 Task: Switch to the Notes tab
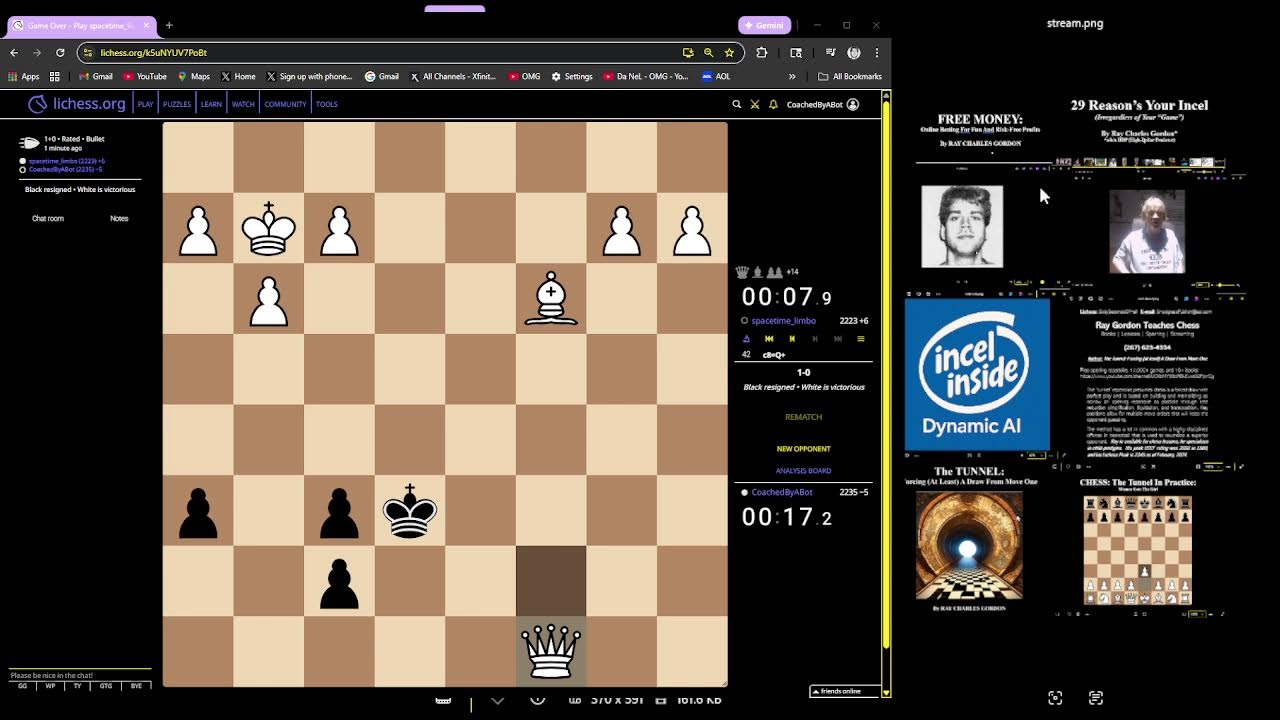coord(119,218)
